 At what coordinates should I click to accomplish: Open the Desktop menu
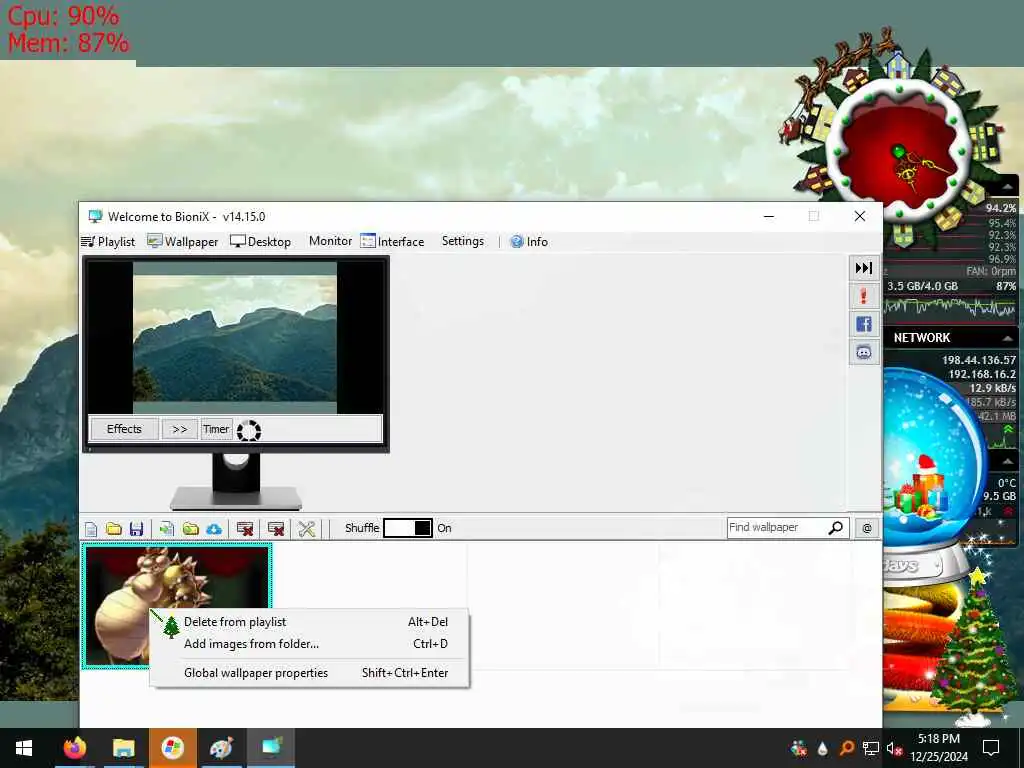tap(261, 242)
